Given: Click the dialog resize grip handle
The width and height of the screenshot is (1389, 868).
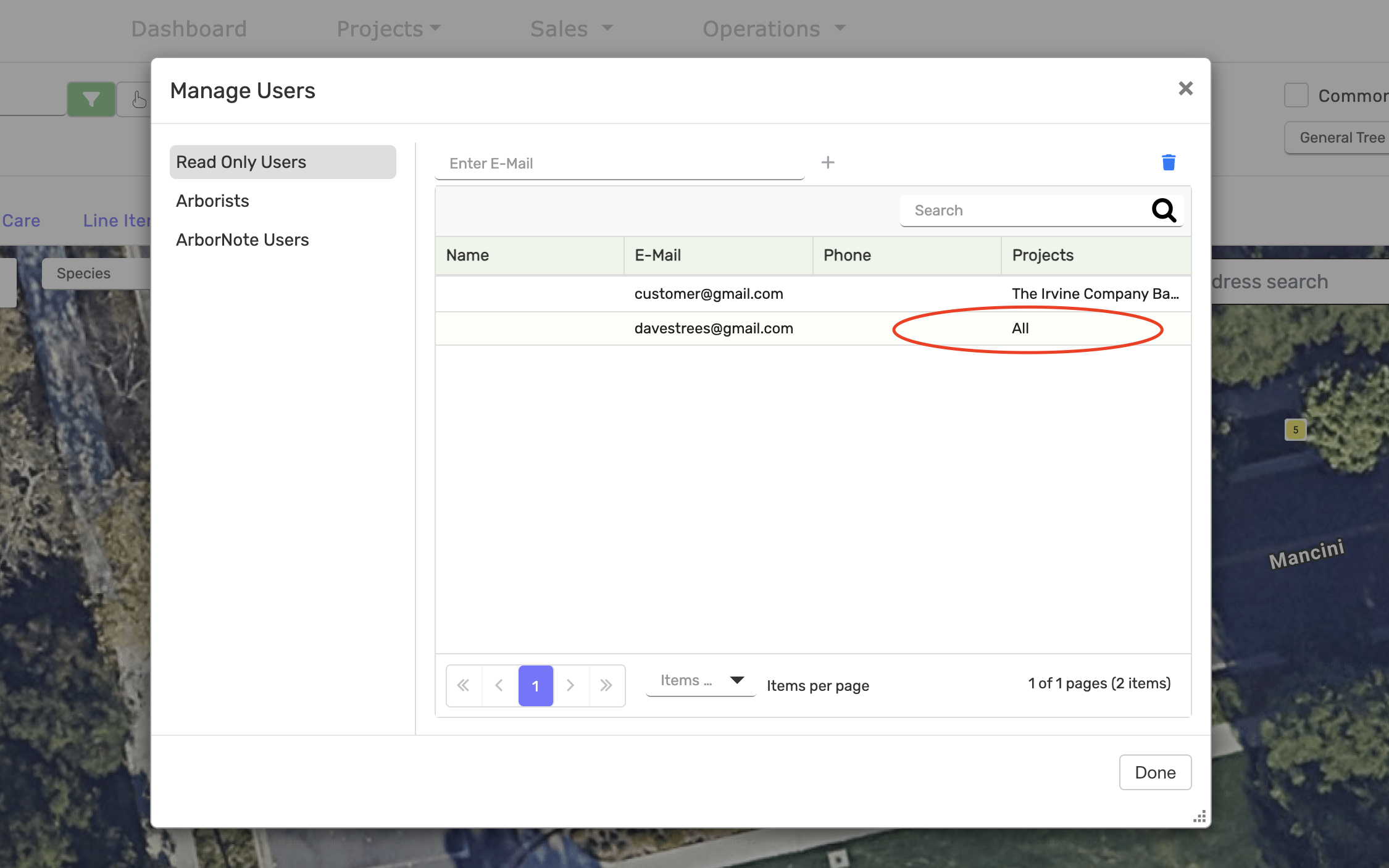Looking at the screenshot, I should click(x=1199, y=817).
